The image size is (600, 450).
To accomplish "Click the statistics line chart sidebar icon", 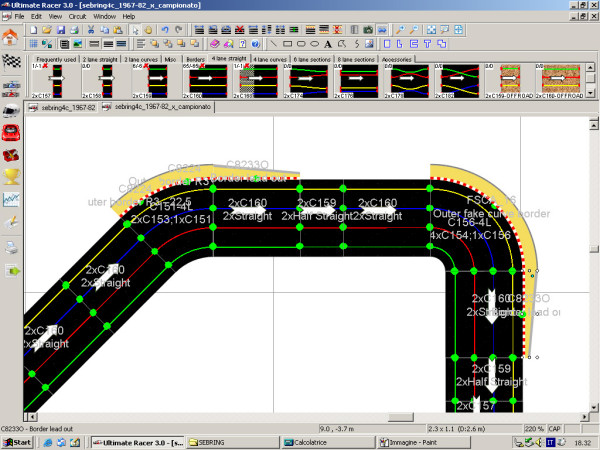I will tap(12, 201).
